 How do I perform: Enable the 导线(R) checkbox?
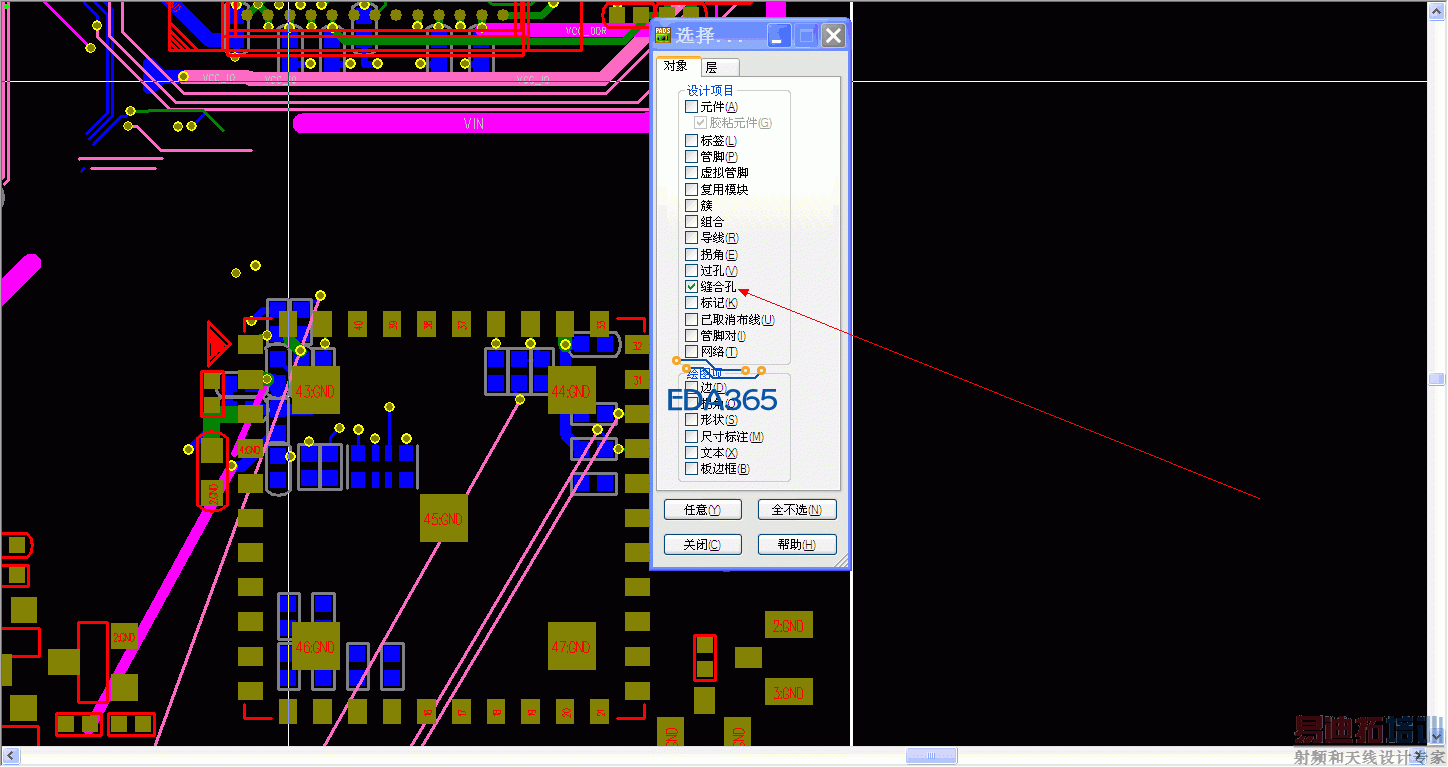[692, 238]
